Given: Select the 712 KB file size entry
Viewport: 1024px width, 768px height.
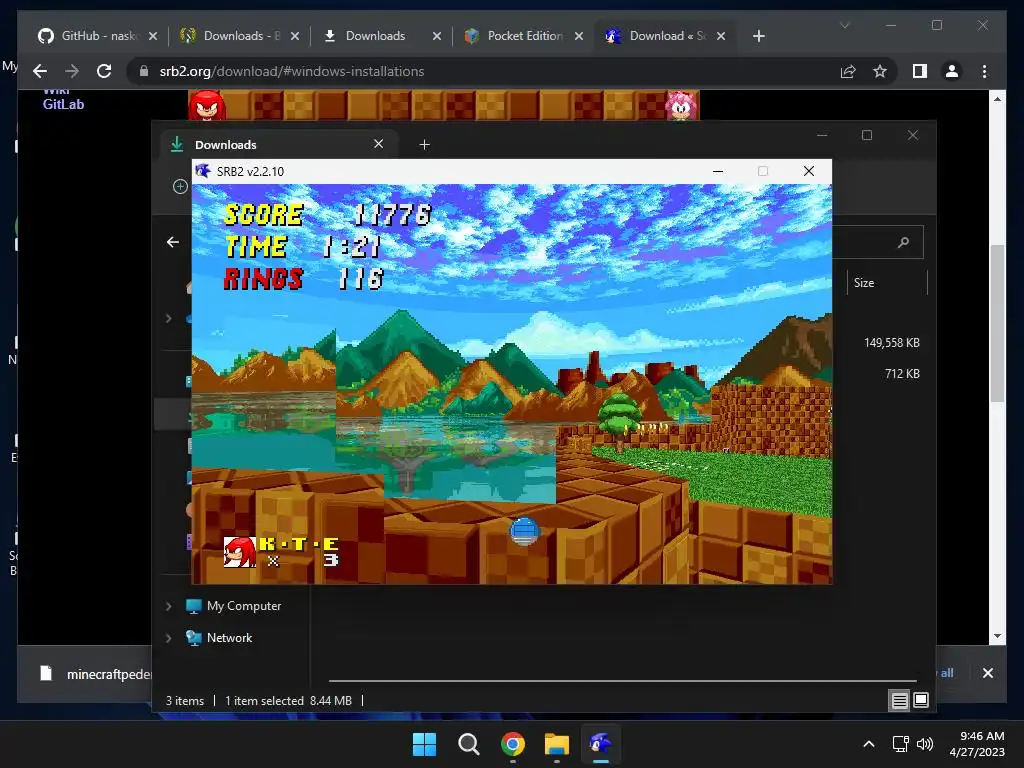Looking at the screenshot, I should (902, 374).
